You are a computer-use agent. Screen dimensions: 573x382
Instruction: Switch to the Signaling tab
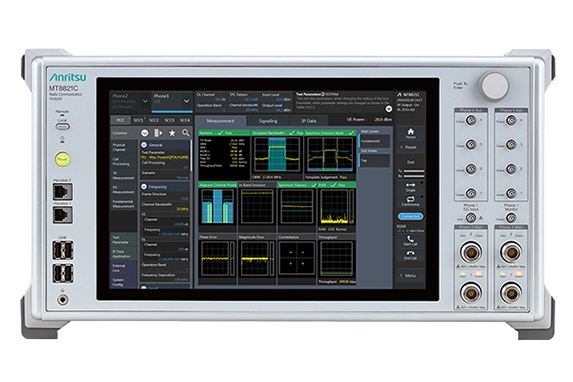point(268,121)
